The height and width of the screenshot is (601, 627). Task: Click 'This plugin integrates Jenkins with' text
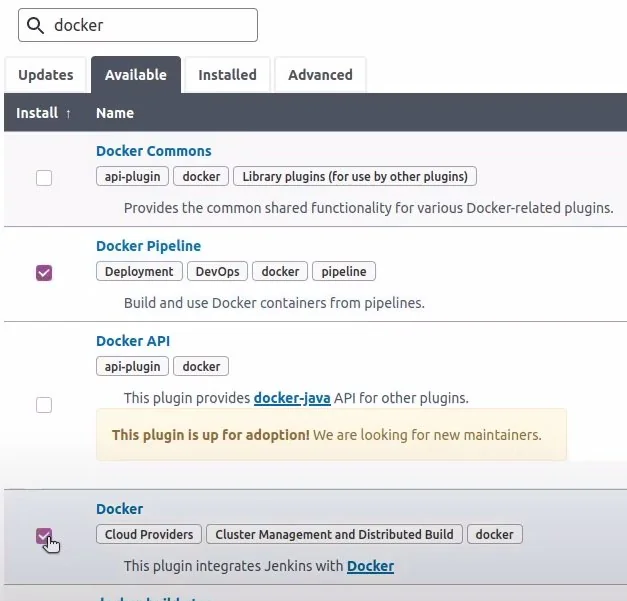pos(234,566)
